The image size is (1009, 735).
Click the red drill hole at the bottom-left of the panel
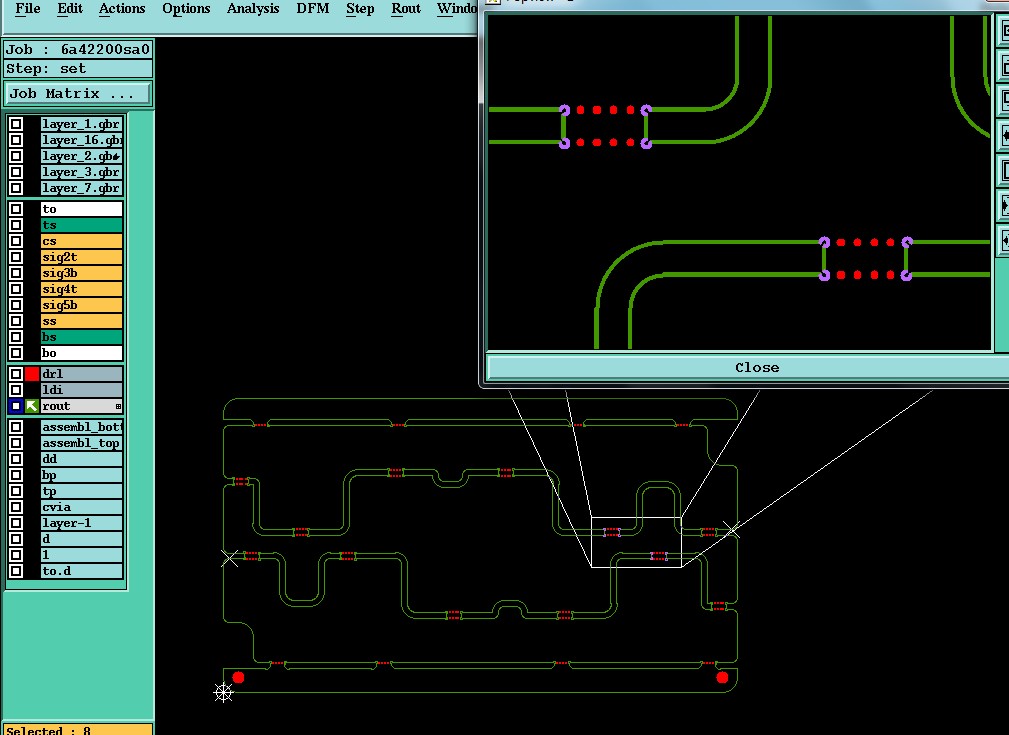(238, 677)
